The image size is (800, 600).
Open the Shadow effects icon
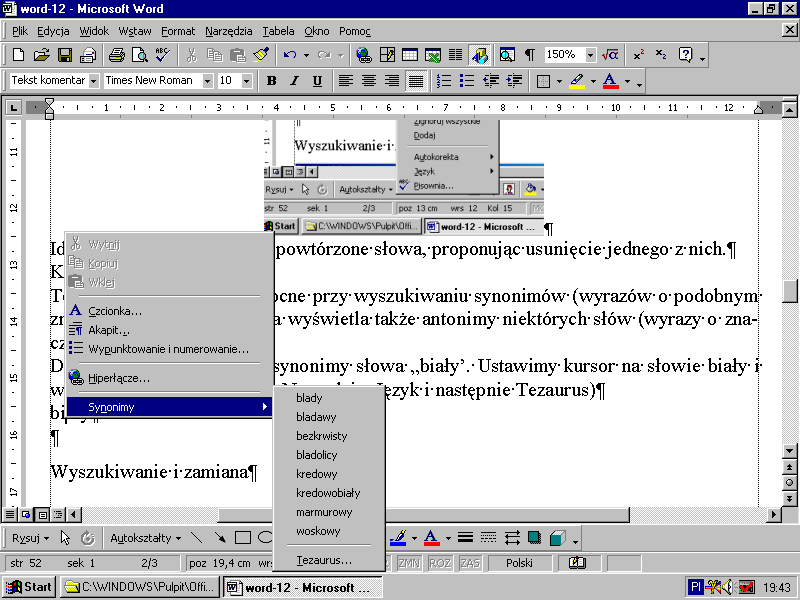coord(535,538)
